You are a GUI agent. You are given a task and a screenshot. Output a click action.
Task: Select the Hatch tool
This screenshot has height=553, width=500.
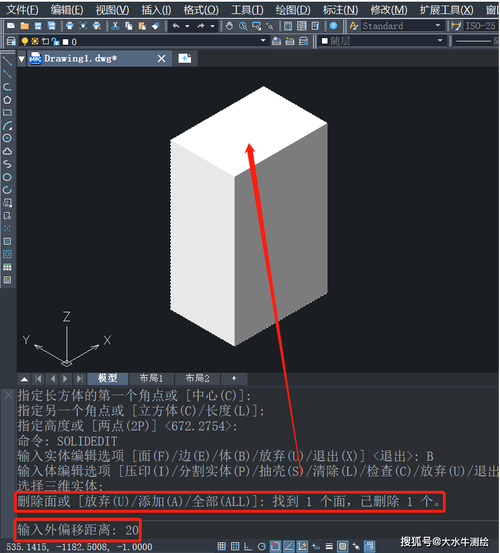coord(7,241)
